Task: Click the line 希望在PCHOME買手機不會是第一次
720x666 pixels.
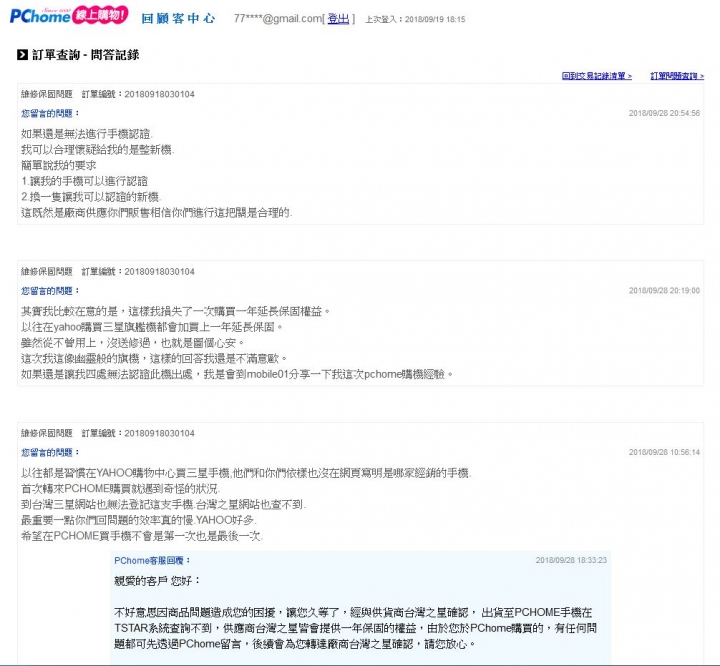Action: pyautogui.click(x=142, y=536)
